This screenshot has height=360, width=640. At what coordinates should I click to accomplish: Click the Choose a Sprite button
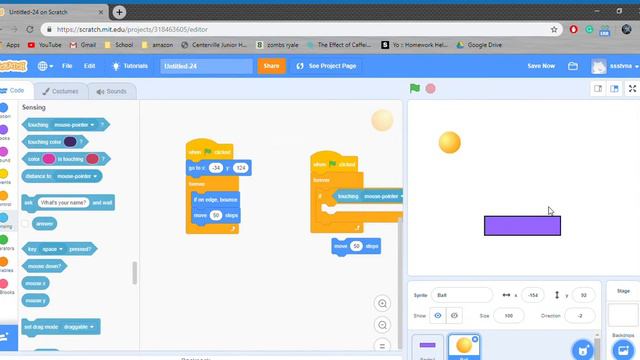(583, 350)
